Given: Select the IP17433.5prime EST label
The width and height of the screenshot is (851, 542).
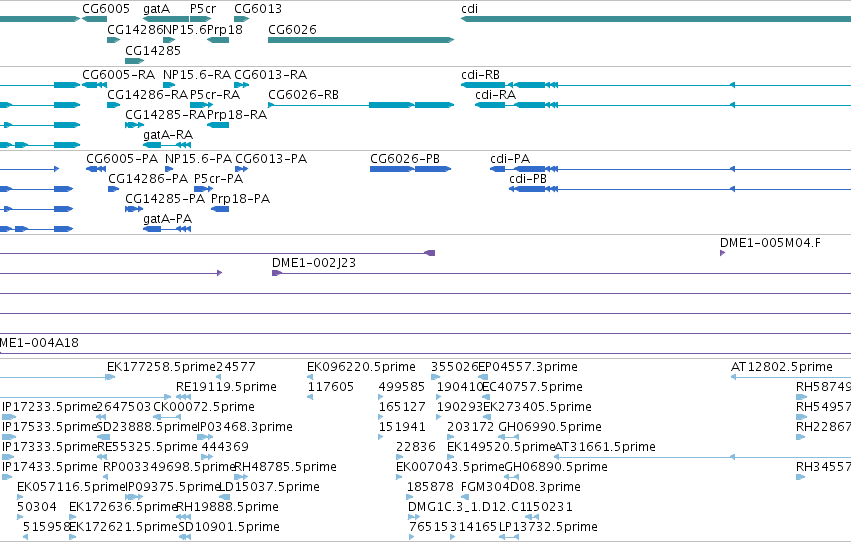Looking at the screenshot, I should pyautogui.click(x=50, y=467).
